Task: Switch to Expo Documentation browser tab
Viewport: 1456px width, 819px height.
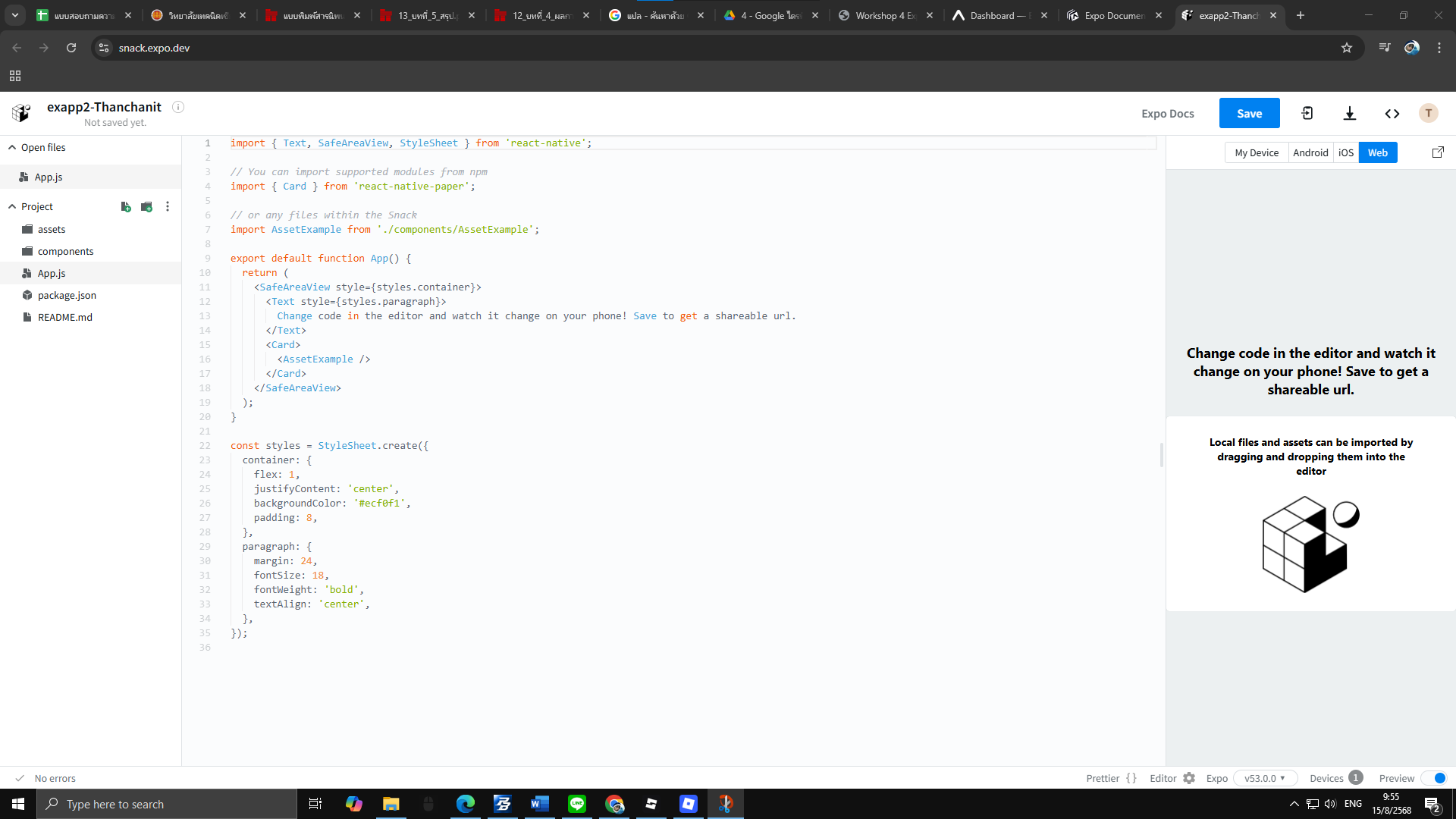Action: click(1113, 15)
